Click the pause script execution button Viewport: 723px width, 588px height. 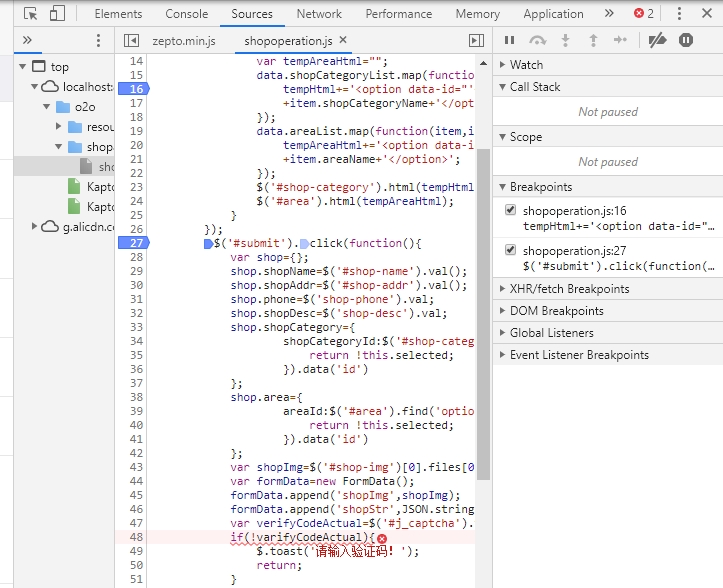pyautogui.click(x=509, y=40)
